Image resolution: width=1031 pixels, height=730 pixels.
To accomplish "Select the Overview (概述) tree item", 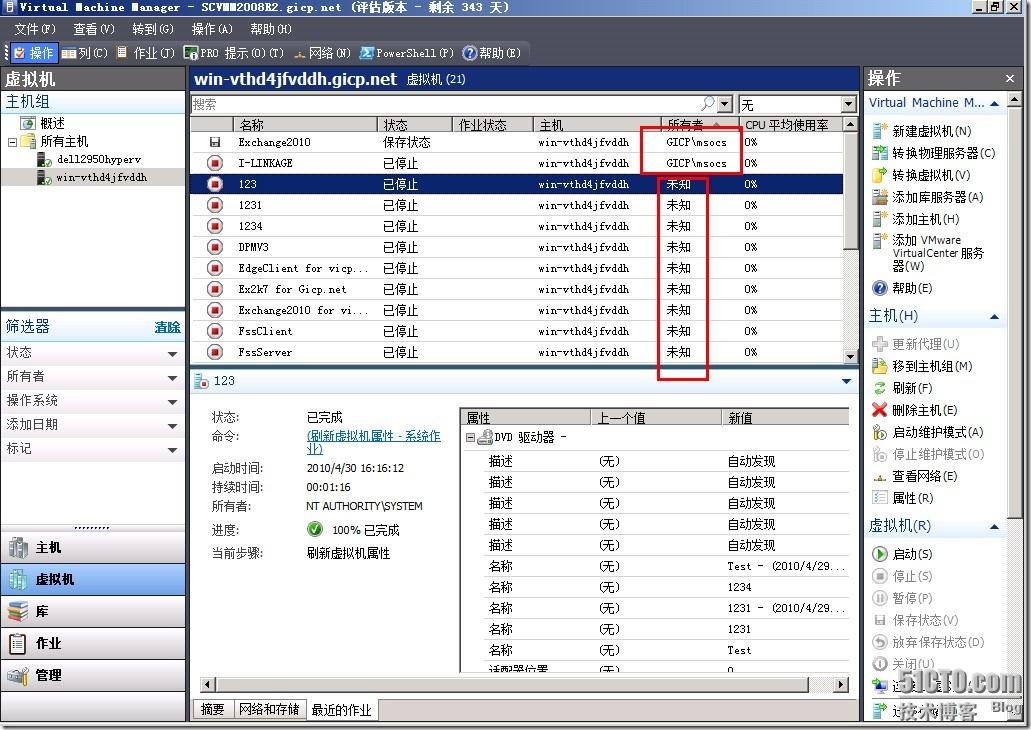I will pos(52,123).
